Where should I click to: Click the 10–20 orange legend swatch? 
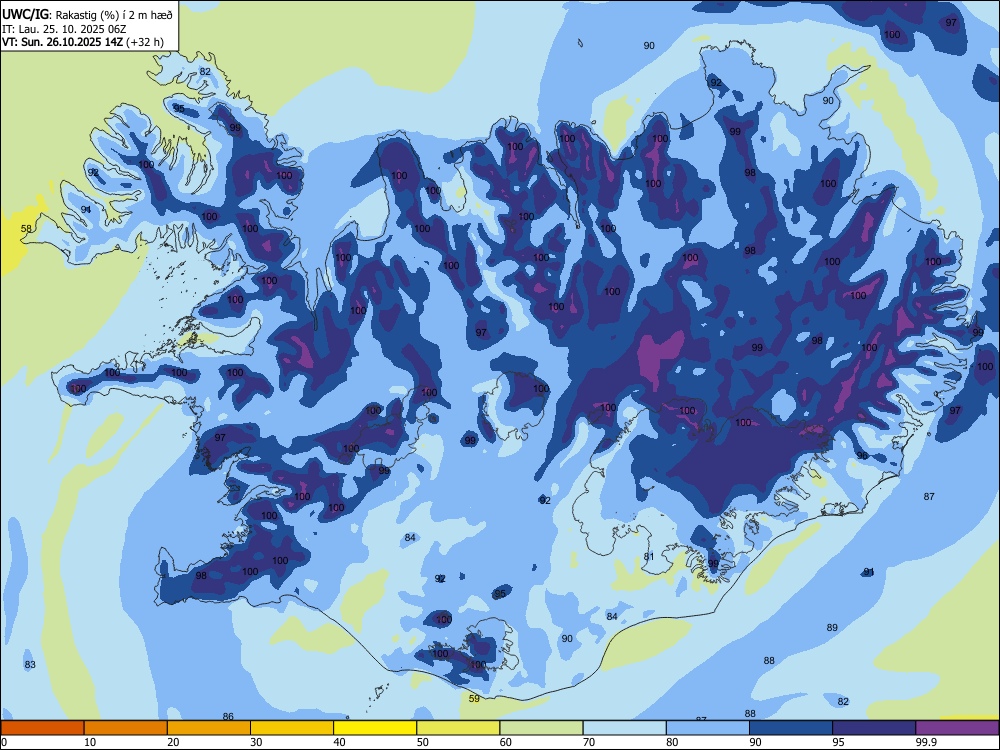(126, 728)
